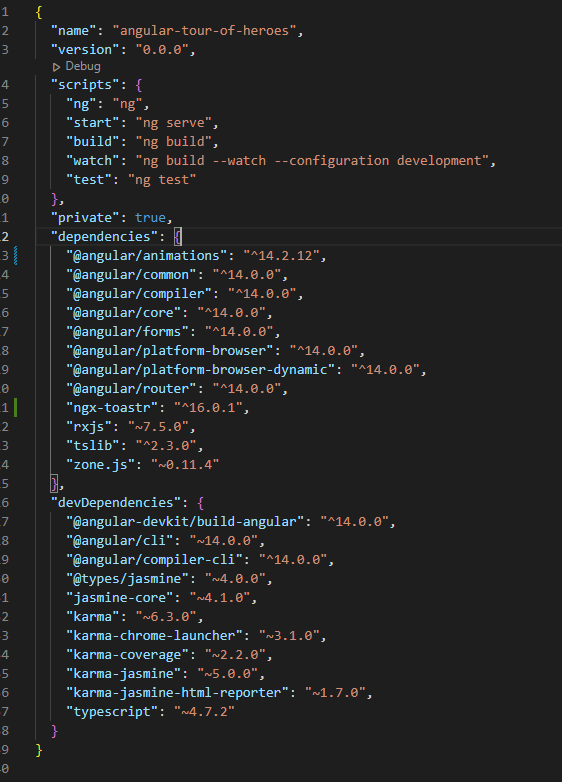Viewport: 562px width, 782px height.
Task: Click the green git gutter marker beside ngx-toastr
Action: (15, 407)
